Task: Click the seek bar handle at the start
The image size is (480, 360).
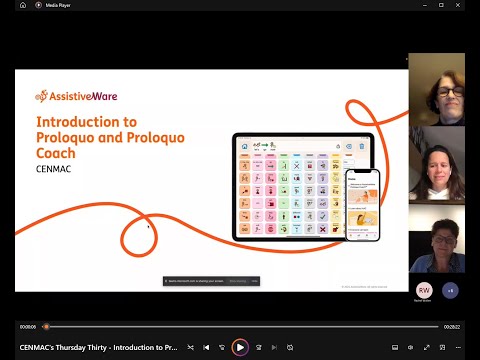Action: pos(46,327)
